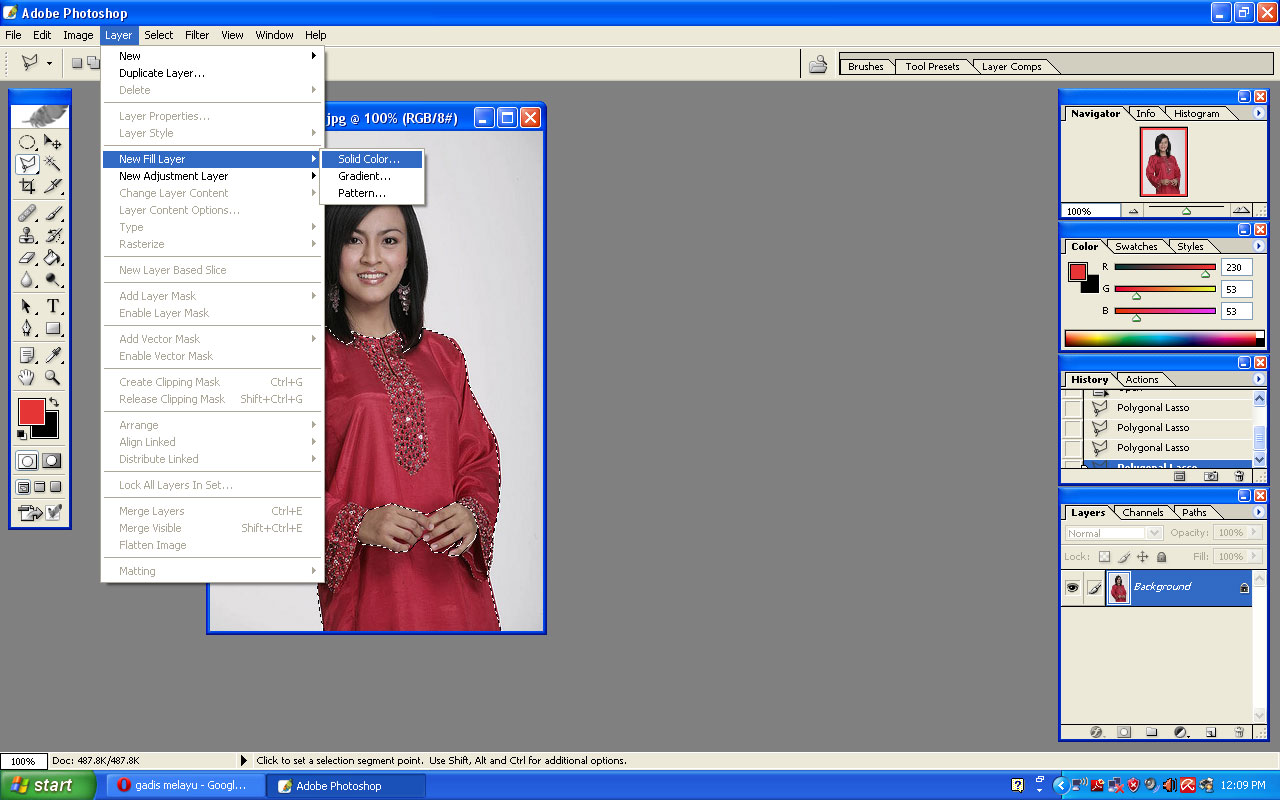Select the Elliptical Marquee tool
This screenshot has width=1280, height=800.
point(27,143)
